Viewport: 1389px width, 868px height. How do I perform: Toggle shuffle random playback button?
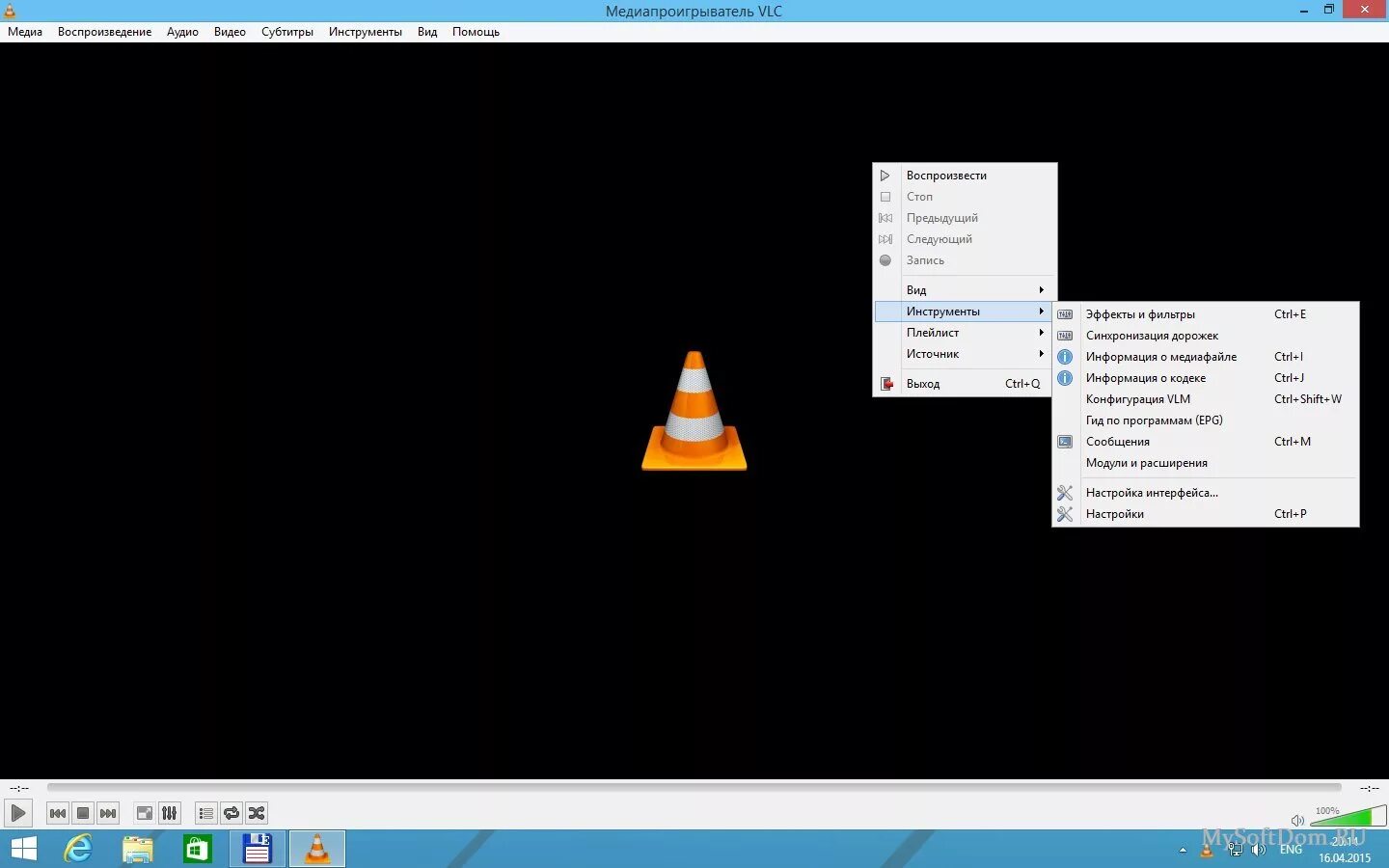[x=257, y=813]
